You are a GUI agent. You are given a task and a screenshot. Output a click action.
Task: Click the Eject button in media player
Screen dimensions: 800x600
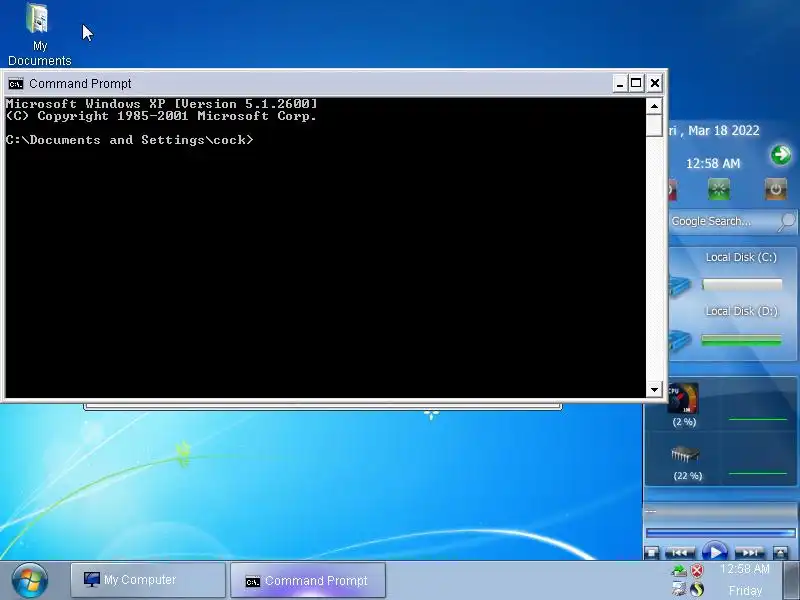pyautogui.click(x=781, y=553)
